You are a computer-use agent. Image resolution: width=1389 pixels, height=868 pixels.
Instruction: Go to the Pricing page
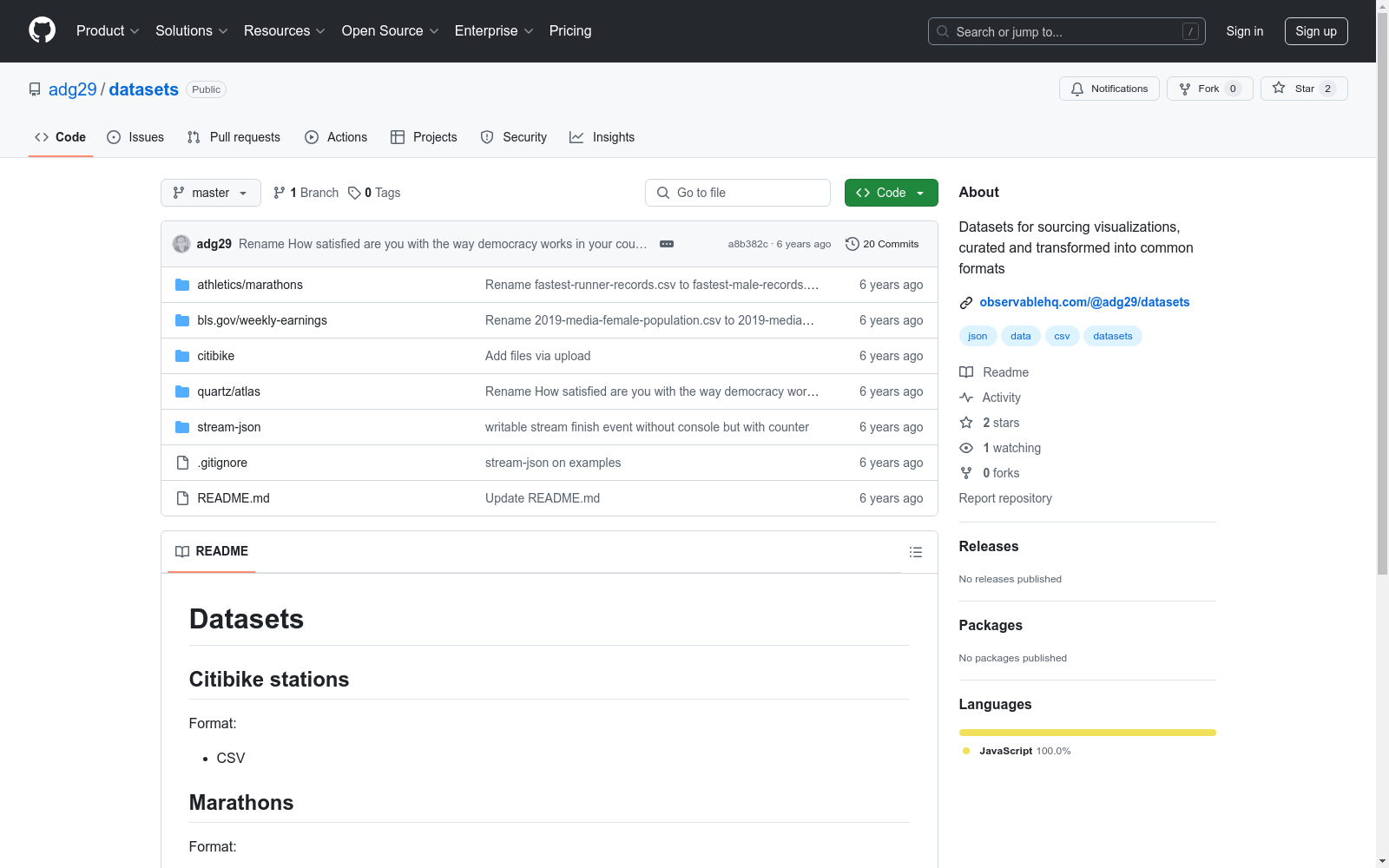(x=570, y=31)
